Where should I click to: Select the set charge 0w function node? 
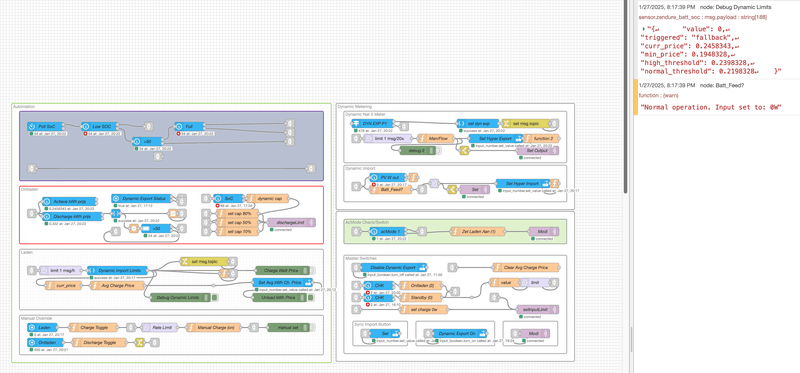coord(423,309)
